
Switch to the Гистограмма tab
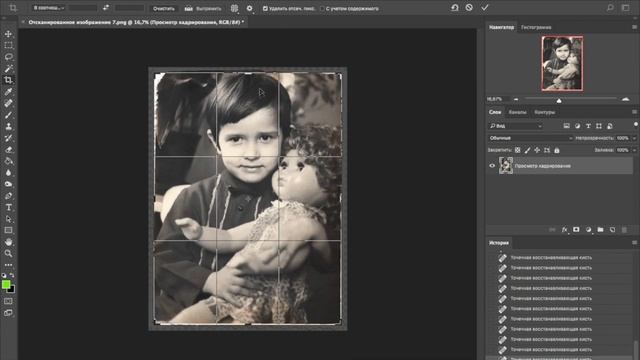536,27
